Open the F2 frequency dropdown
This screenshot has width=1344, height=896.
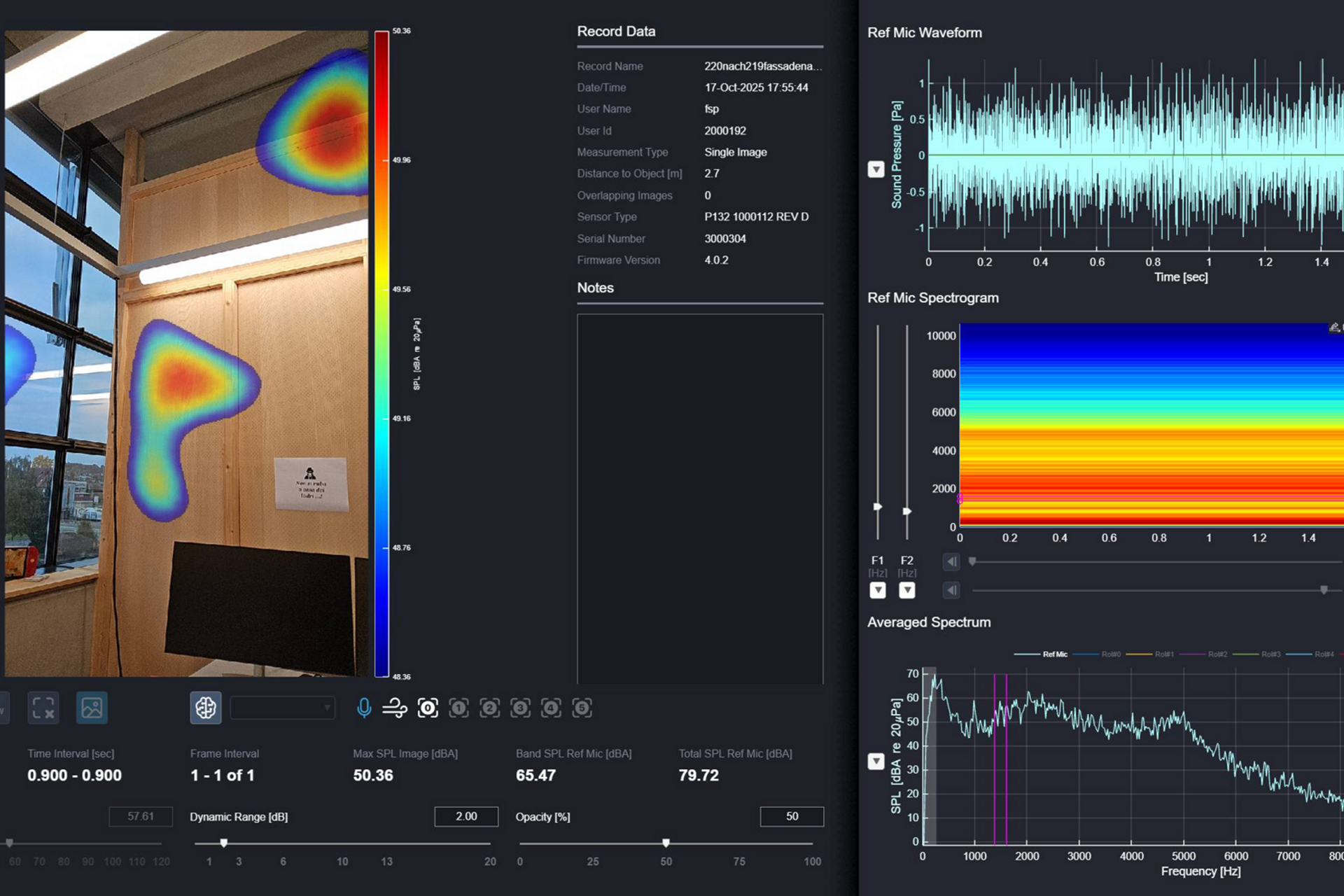pyautogui.click(x=906, y=590)
